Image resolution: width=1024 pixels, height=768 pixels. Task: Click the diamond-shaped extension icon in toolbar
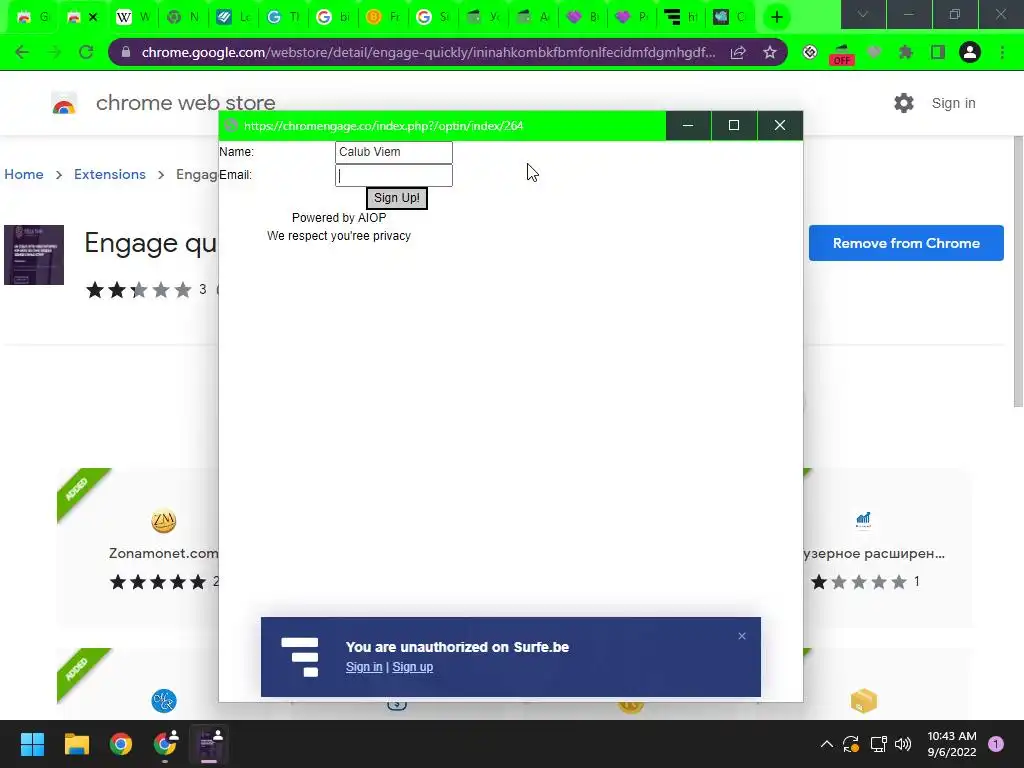(x=810, y=52)
